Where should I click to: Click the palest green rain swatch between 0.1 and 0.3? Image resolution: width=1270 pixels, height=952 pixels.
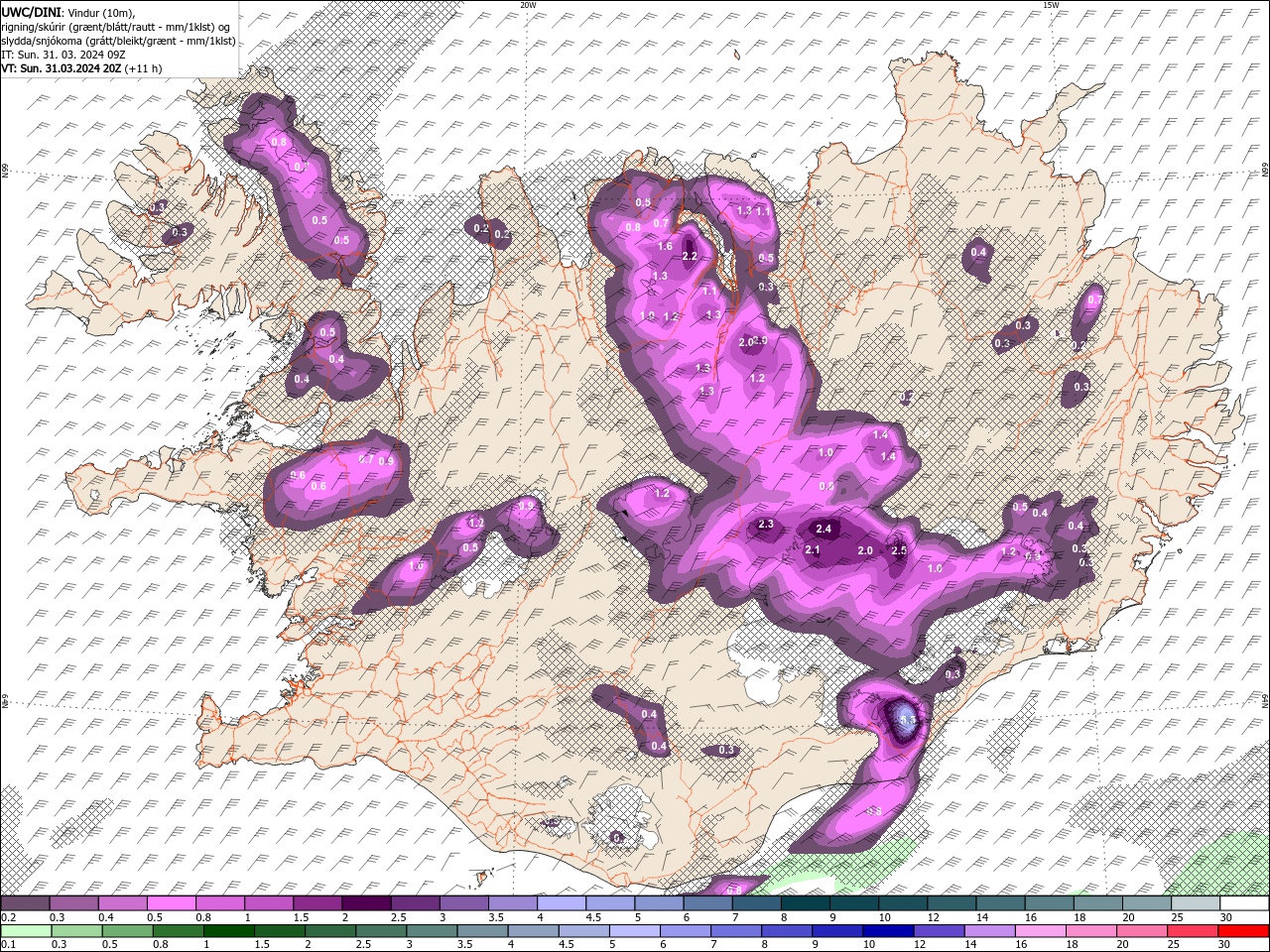click(26, 931)
